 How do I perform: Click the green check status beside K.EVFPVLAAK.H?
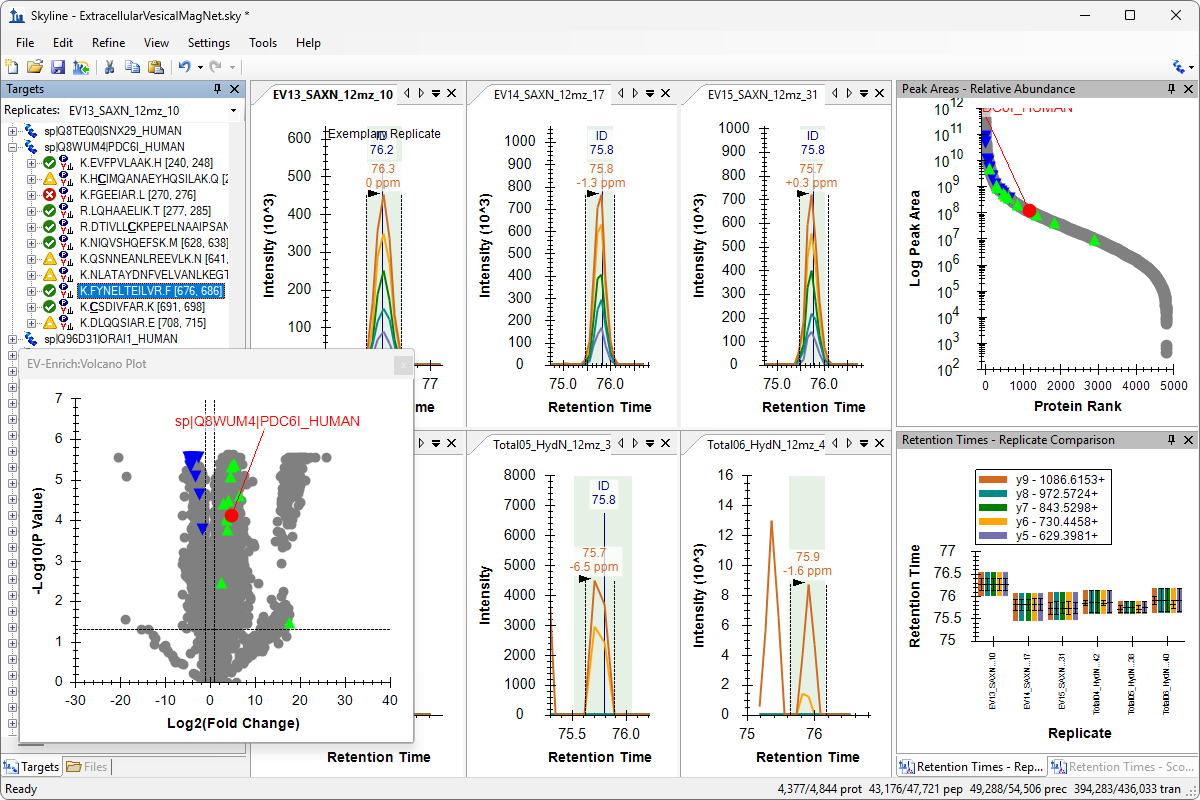pyautogui.click(x=49, y=163)
